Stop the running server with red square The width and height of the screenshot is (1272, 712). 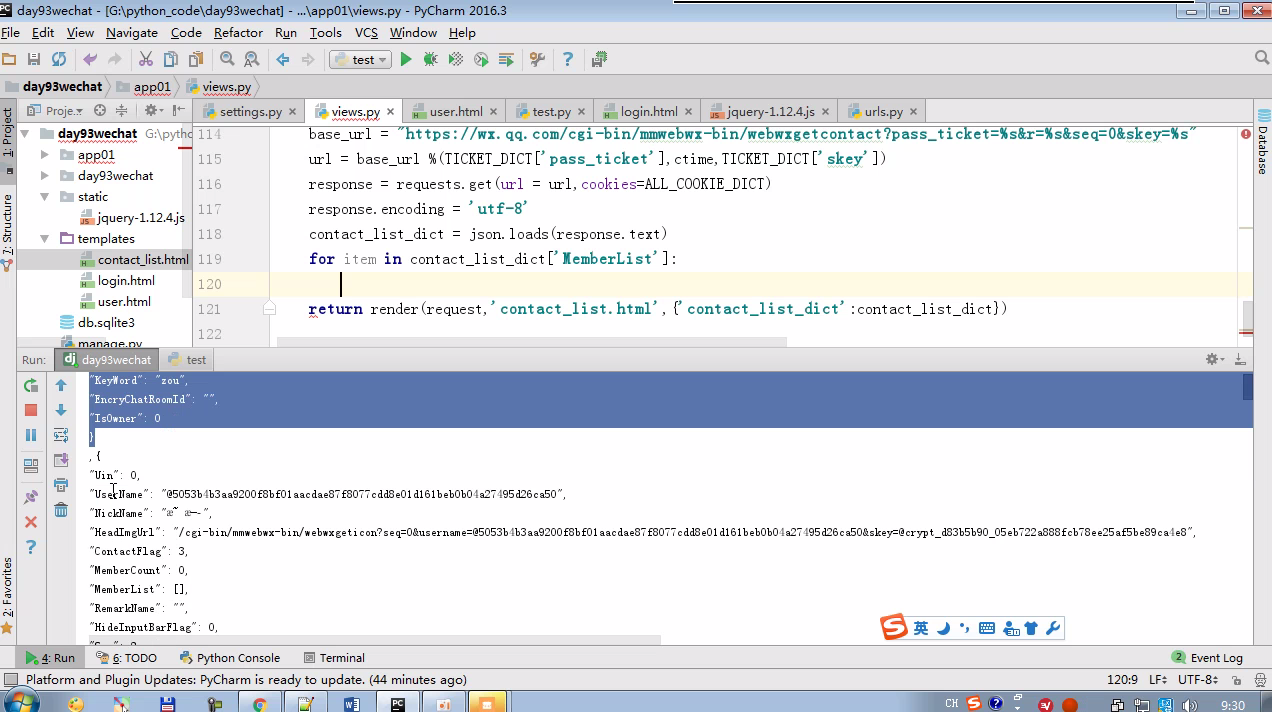click(x=31, y=410)
